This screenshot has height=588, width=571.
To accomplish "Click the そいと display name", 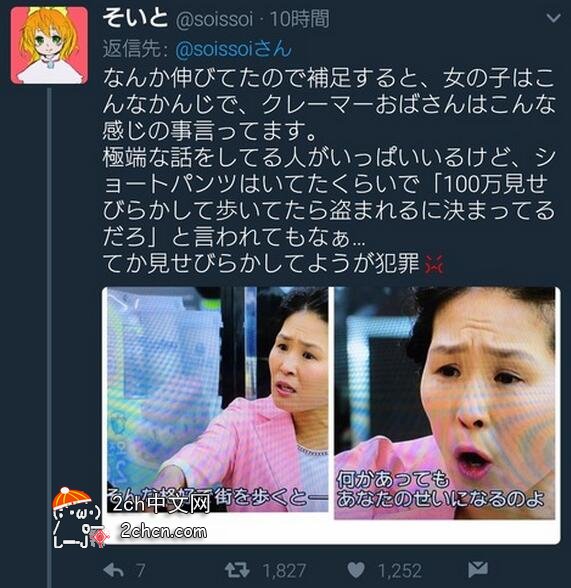I will (x=135, y=18).
